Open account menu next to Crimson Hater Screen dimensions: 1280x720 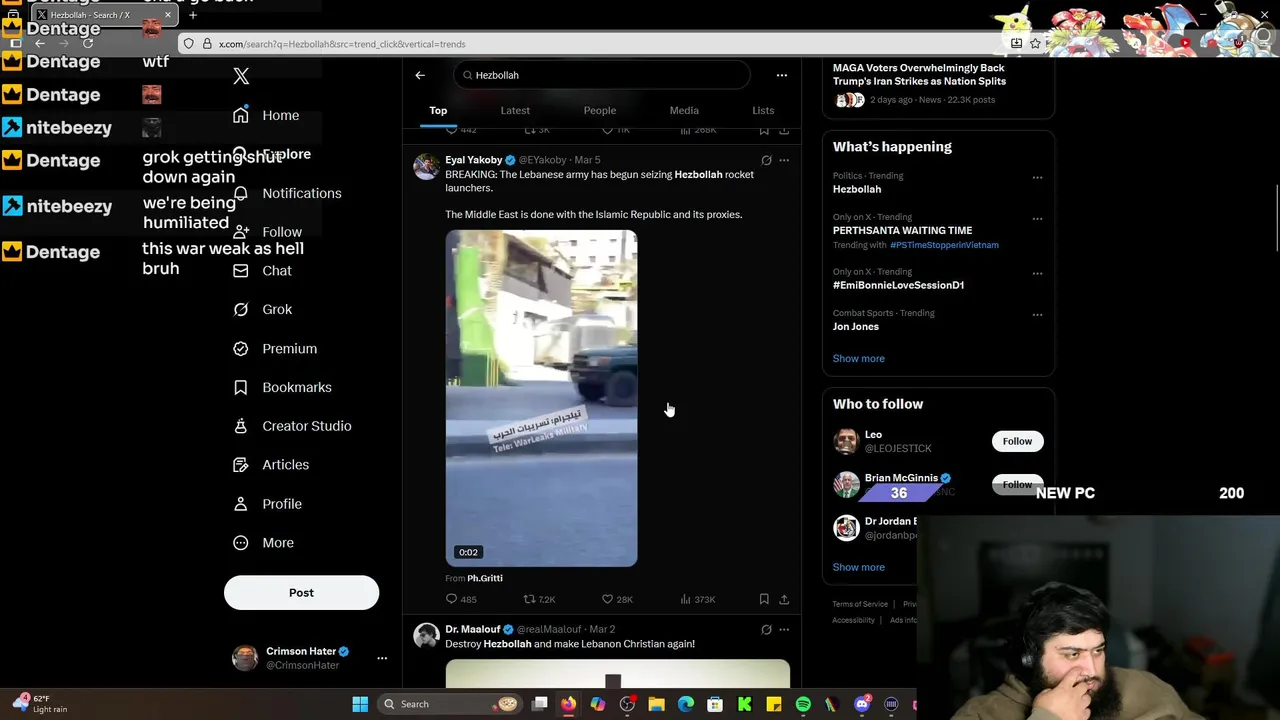[381, 658]
